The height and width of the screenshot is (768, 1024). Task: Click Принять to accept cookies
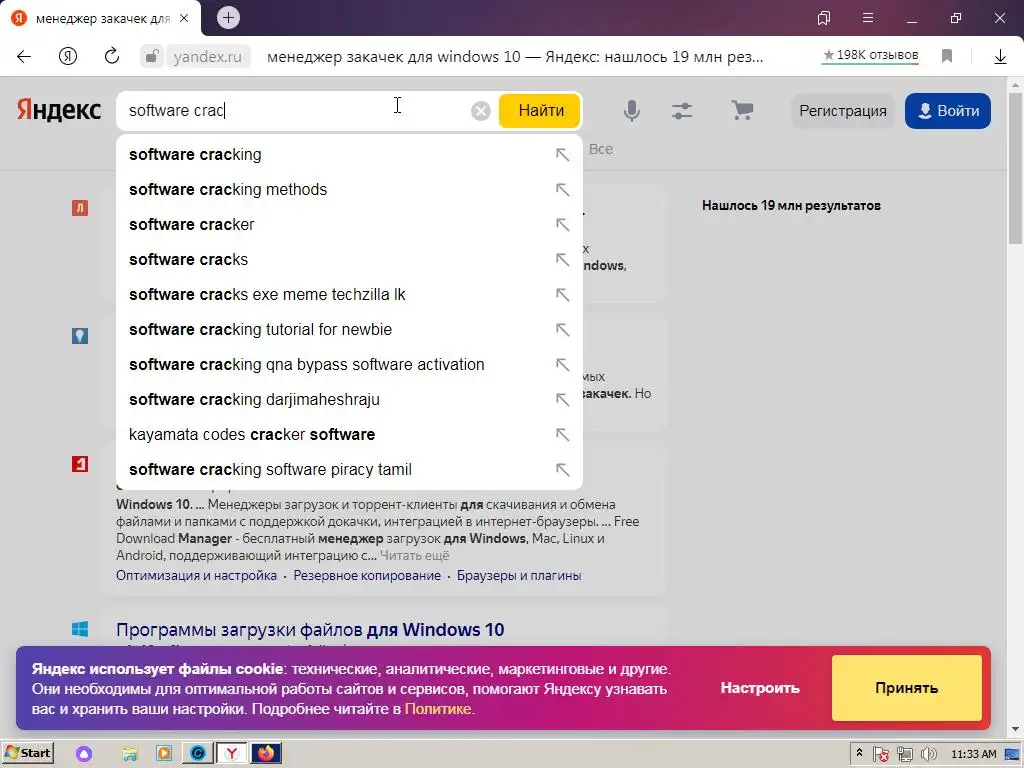click(x=906, y=688)
